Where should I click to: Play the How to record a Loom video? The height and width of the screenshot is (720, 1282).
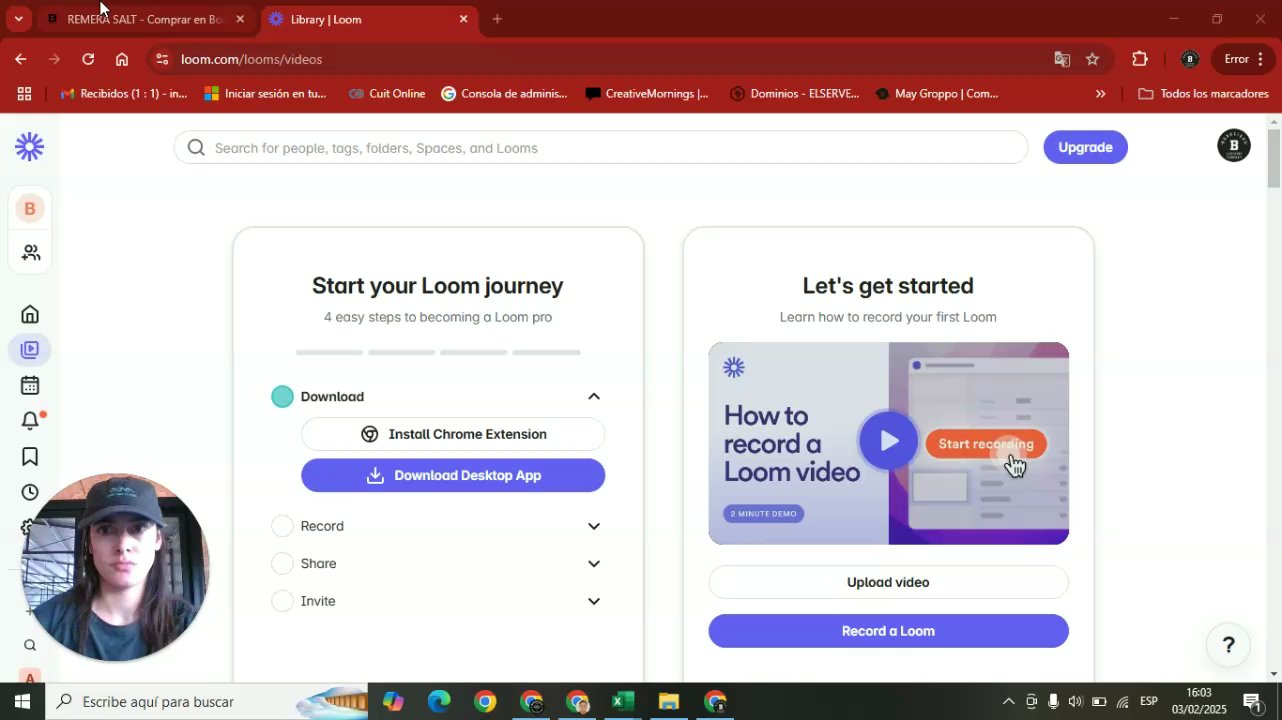pos(888,441)
